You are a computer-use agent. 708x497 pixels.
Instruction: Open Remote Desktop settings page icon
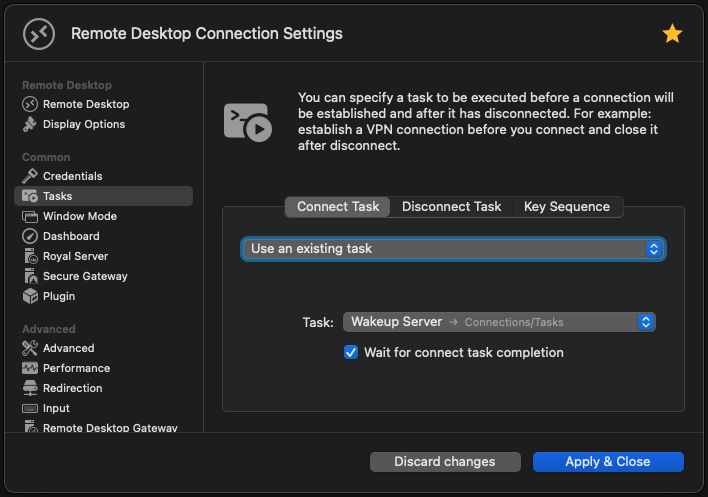click(30, 104)
